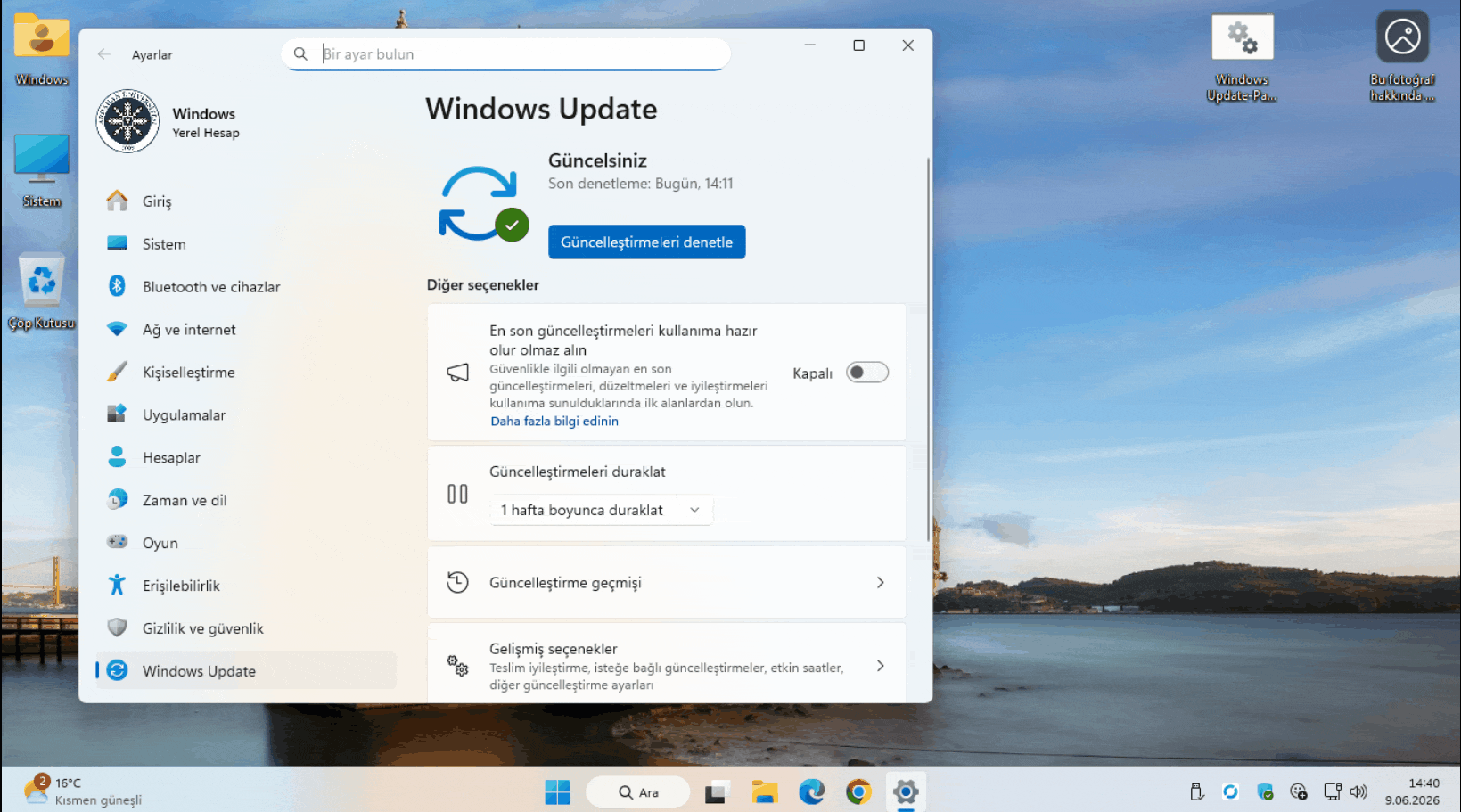
Task: Click the Bir ayar bulun search field
Action: pyautogui.click(x=506, y=53)
